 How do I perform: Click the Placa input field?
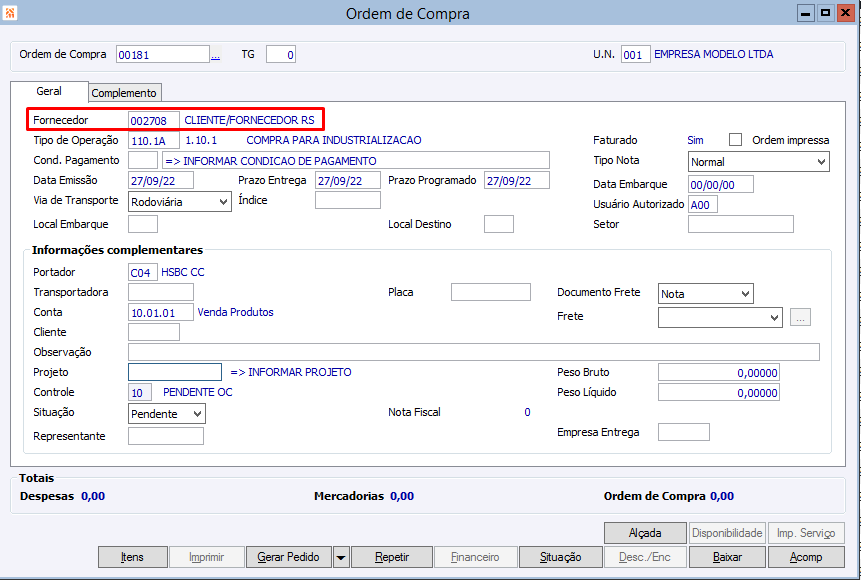(491, 292)
